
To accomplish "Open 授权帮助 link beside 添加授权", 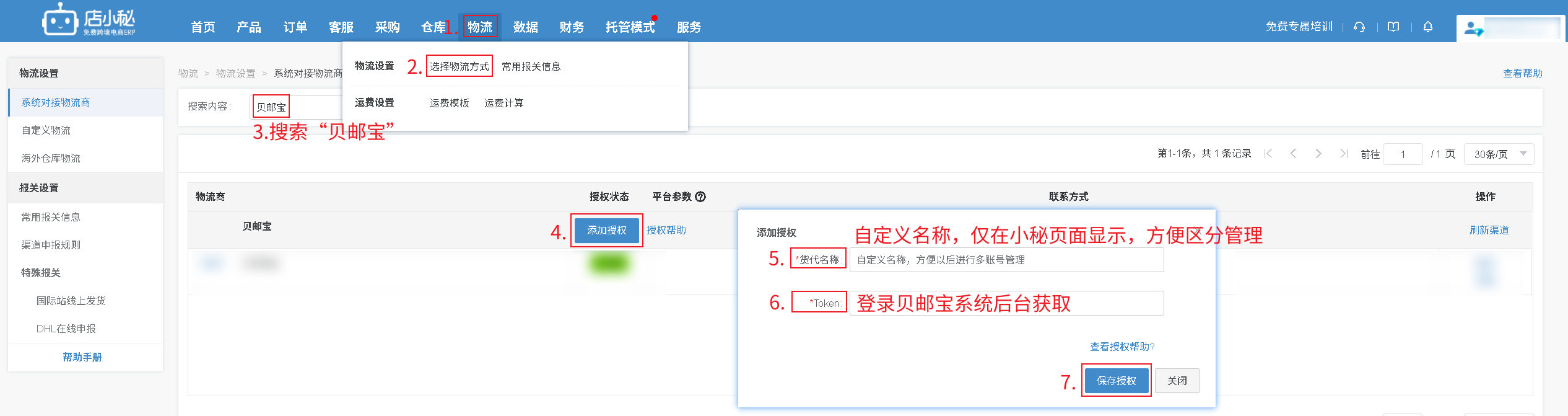I will 666,230.
